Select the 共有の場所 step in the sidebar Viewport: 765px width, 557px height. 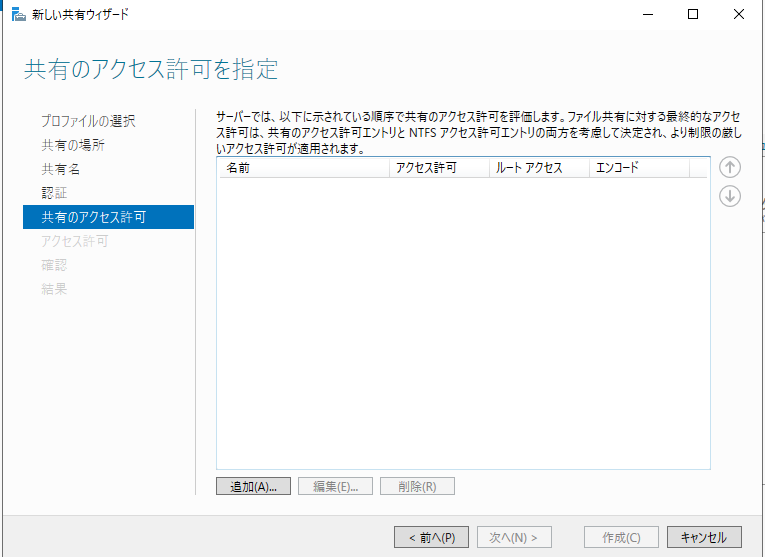pyautogui.click(x=72, y=145)
